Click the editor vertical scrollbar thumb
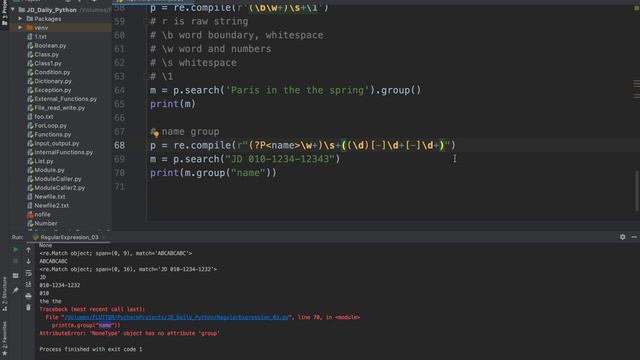This screenshot has height=360, width=640. tap(636, 191)
